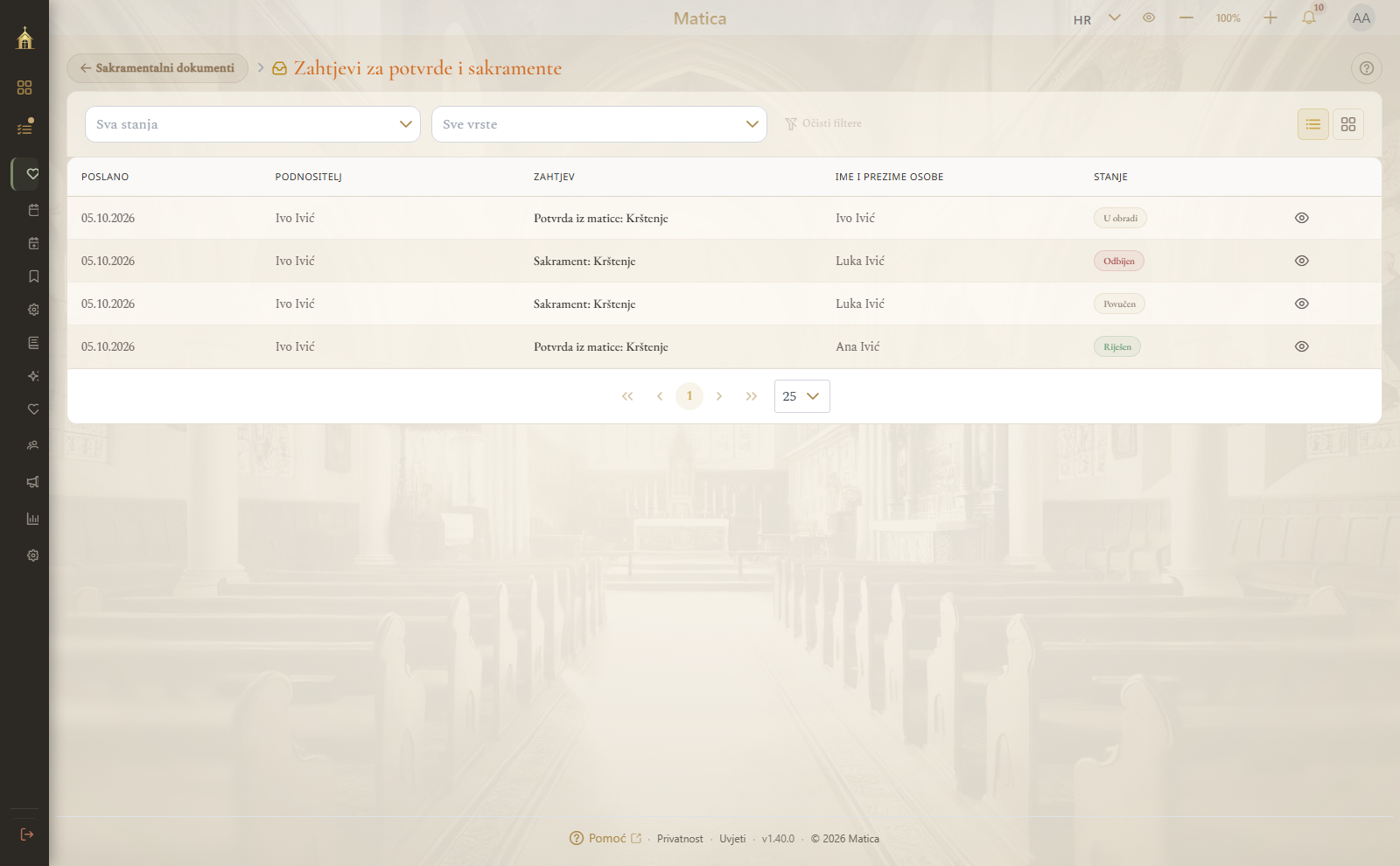Open the list document icon in sidebar
This screenshot has height=866, width=1400.
point(33,343)
